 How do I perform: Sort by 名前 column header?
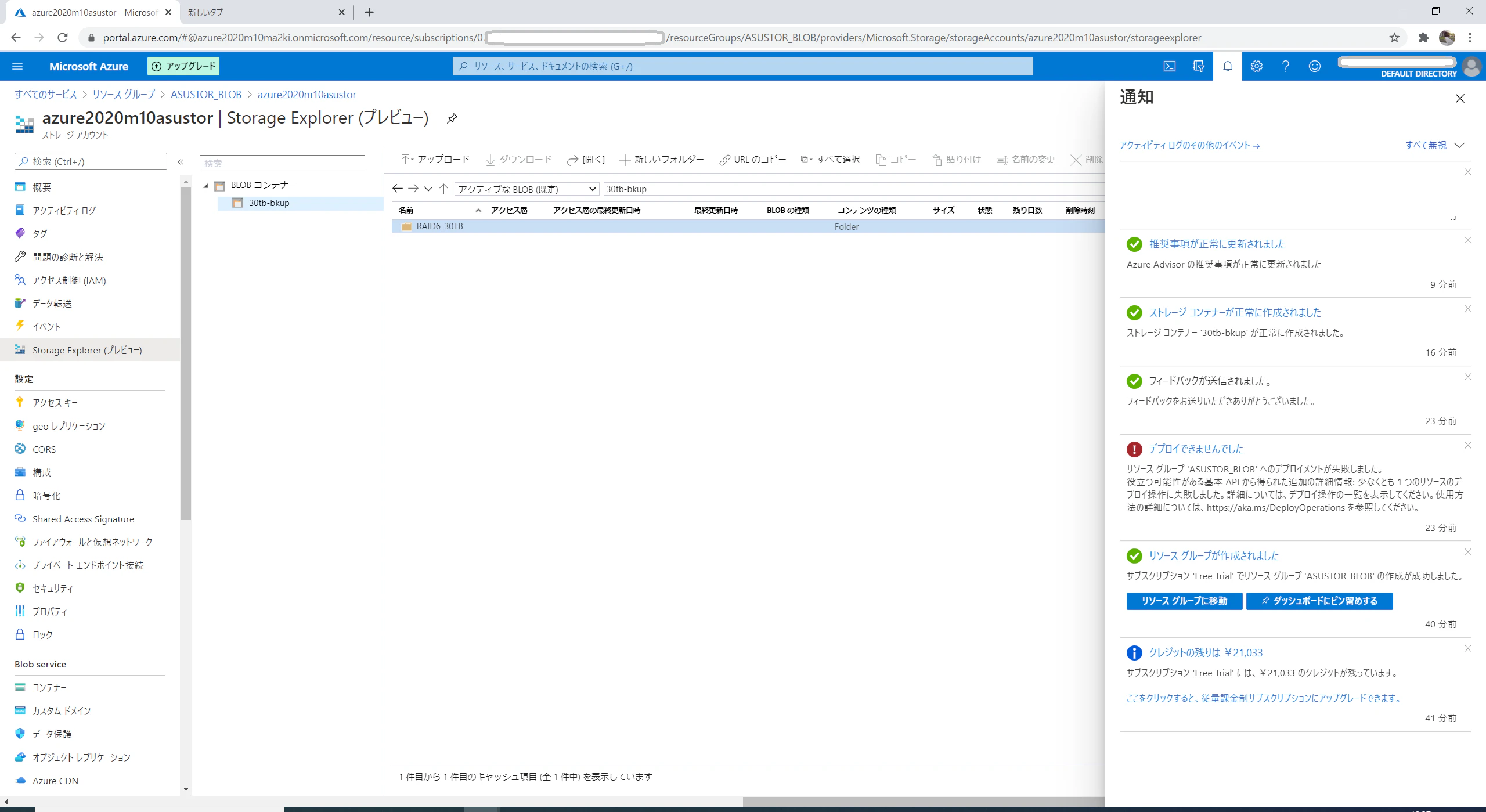[x=406, y=210]
